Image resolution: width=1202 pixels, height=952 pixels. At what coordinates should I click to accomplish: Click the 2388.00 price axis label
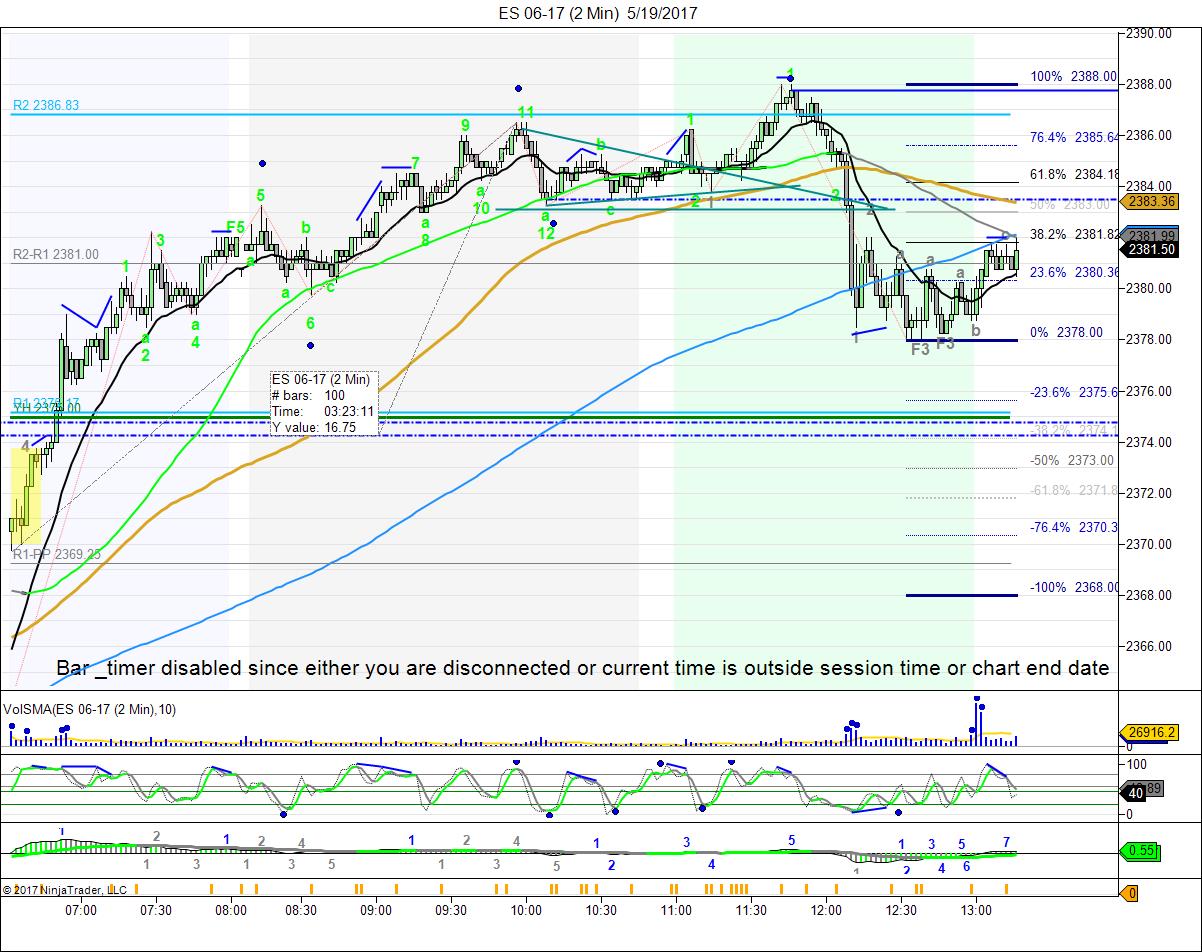(x=1149, y=84)
